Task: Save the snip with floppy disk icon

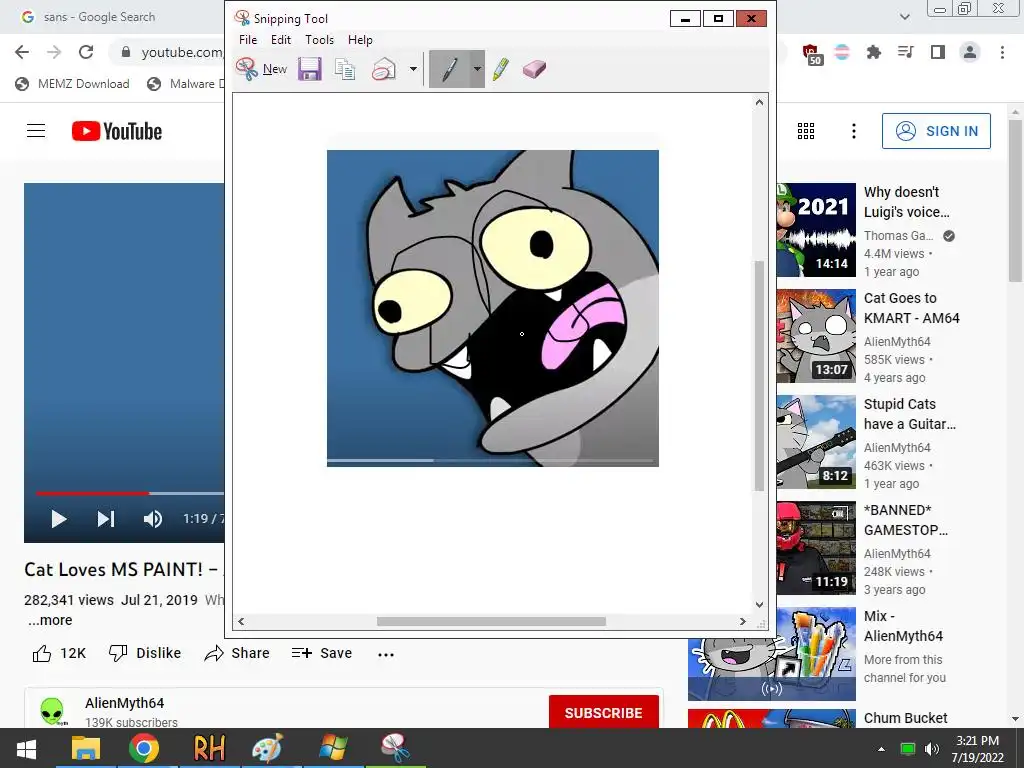Action: (x=310, y=69)
